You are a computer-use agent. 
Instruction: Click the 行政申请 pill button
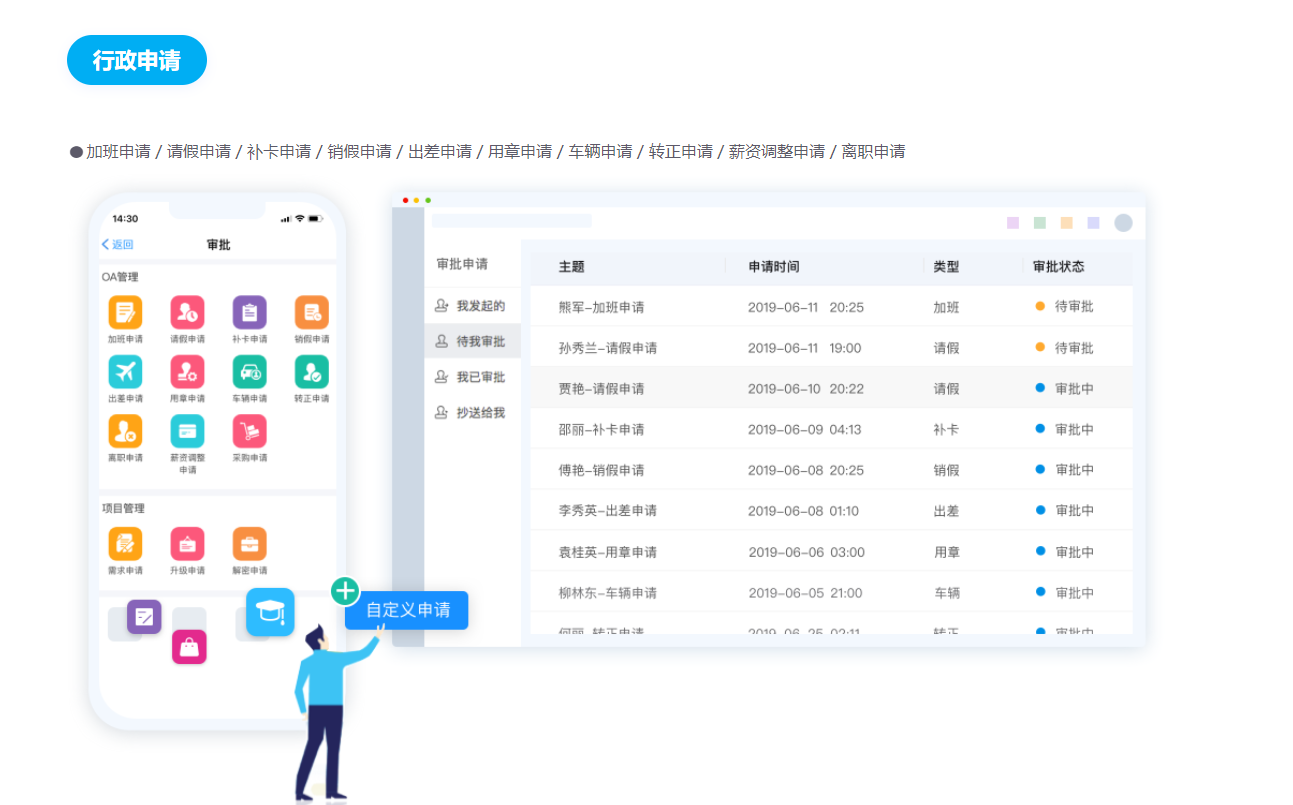point(137,60)
